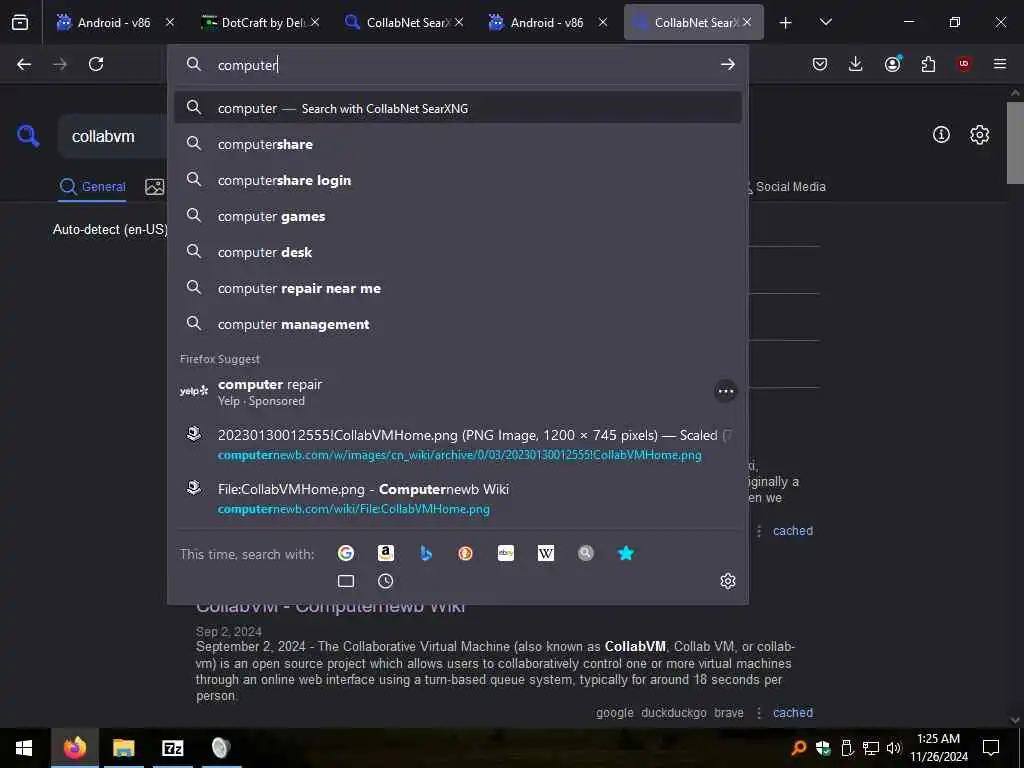Choose 'computer management' suggestion
This screenshot has width=1024, height=768.
tap(458, 324)
